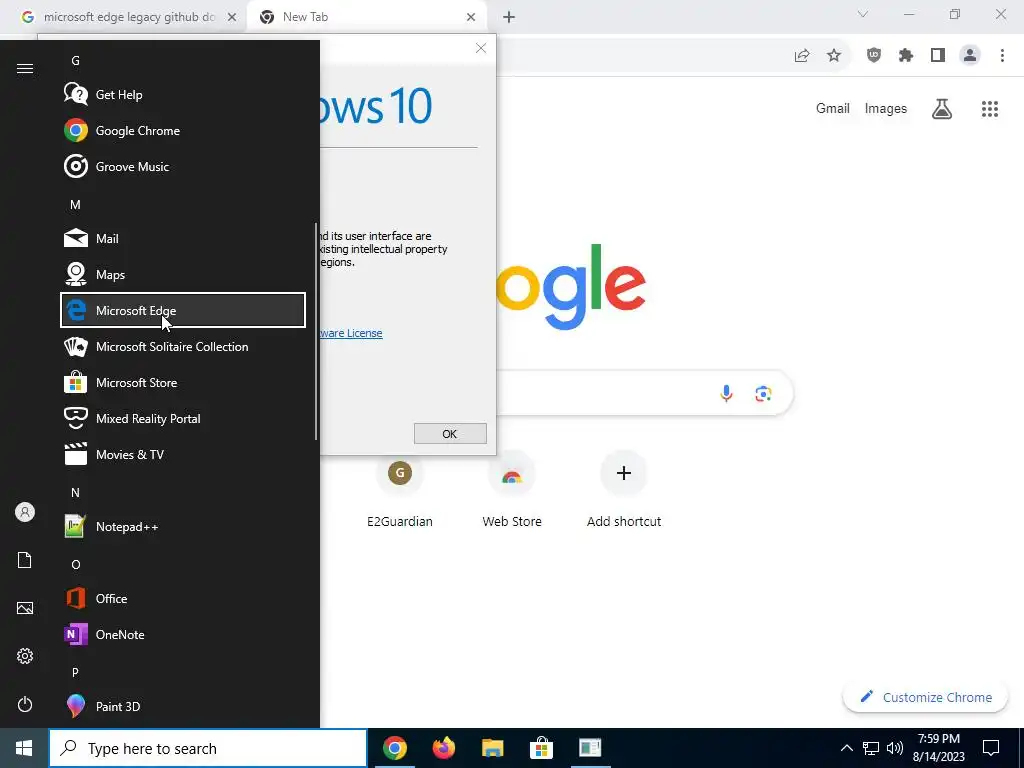Open the Mail app
1024x768 pixels.
click(183, 238)
